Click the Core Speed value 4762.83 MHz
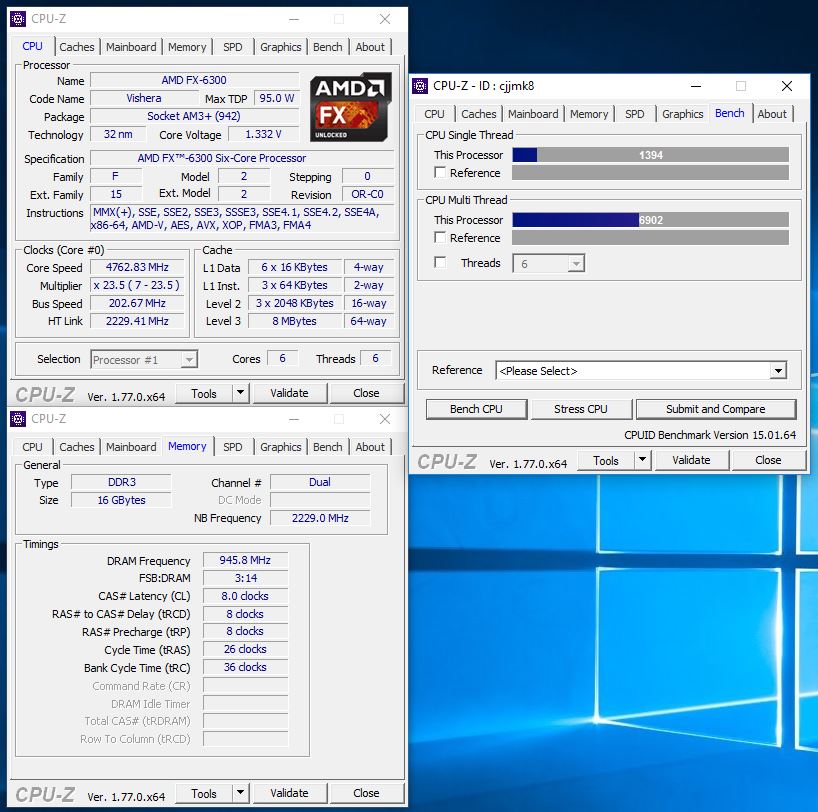Image resolution: width=818 pixels, height=812 pixels. point(137,267)
